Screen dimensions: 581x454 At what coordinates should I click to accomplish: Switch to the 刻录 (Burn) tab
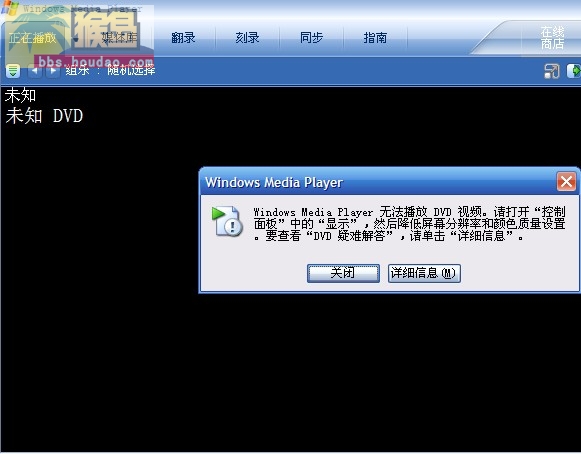[247, 38]
